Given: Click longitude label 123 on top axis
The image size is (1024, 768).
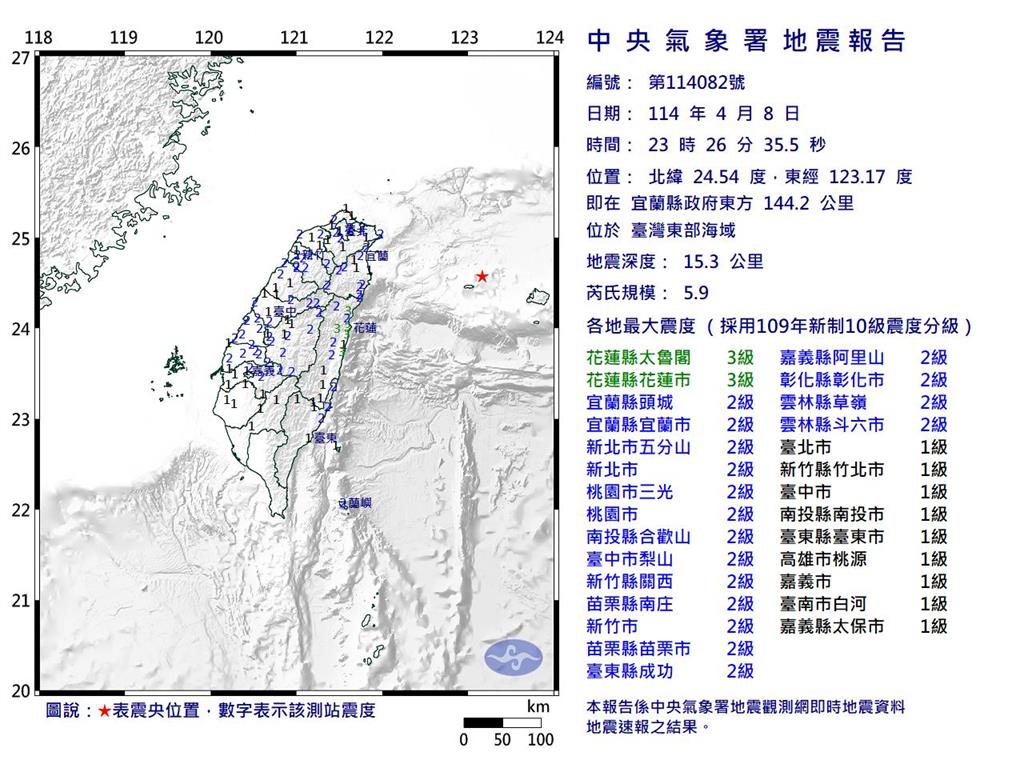Looking at the screenshot, I should pyautogui.click(x=464, y=37).
